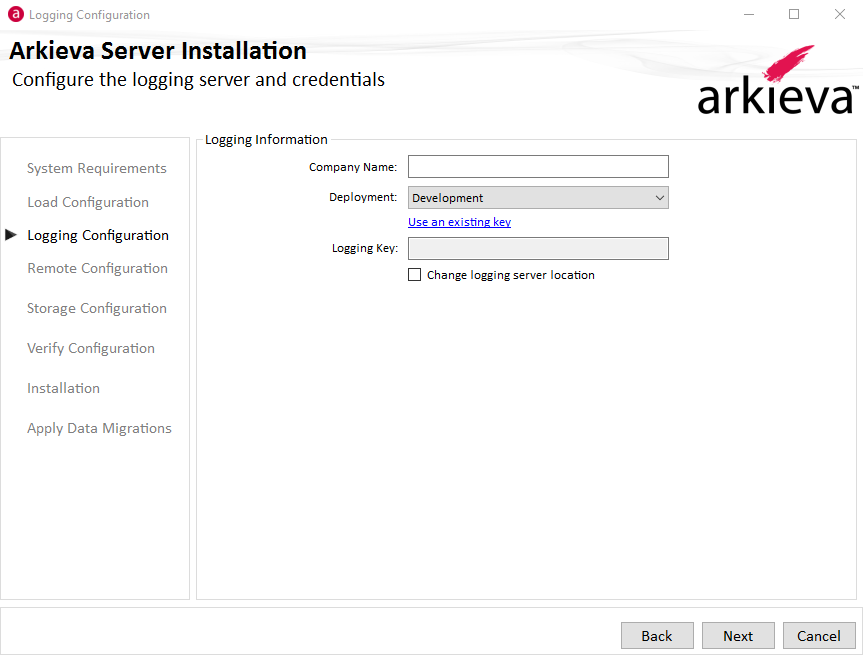Image resolution: width=863 pixels, height=655 pixels.
Task: Follow the Use an existing key link
Action: click(459, 222)
